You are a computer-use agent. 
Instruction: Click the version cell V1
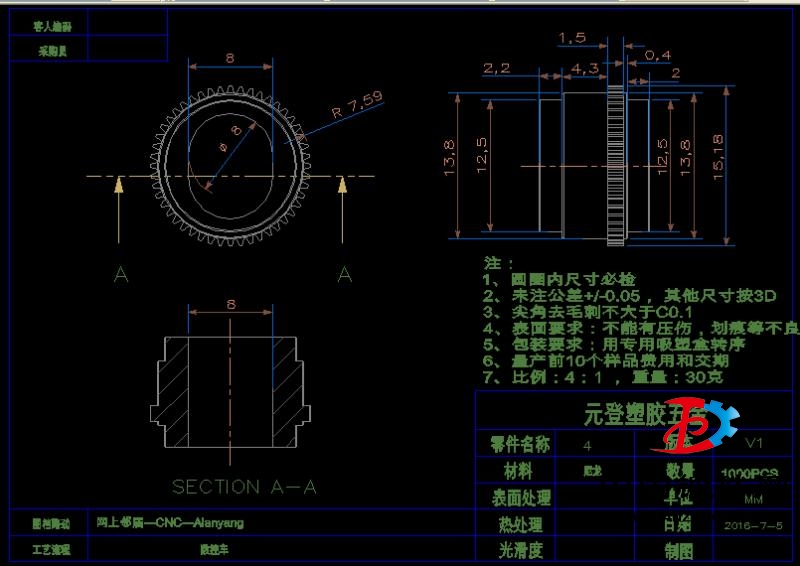coord(753,444)
